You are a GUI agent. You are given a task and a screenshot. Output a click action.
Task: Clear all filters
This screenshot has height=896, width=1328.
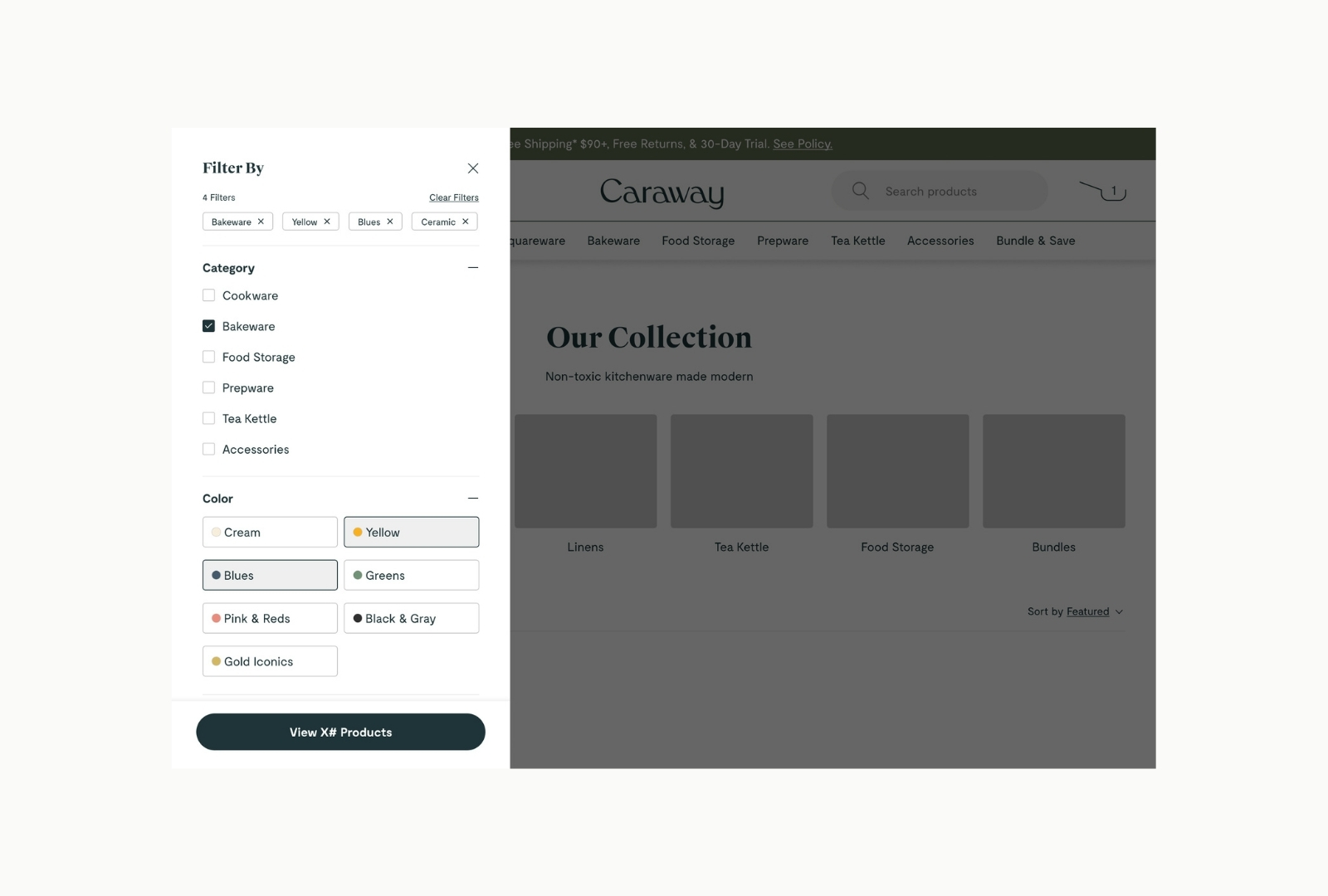coord(454,197)
